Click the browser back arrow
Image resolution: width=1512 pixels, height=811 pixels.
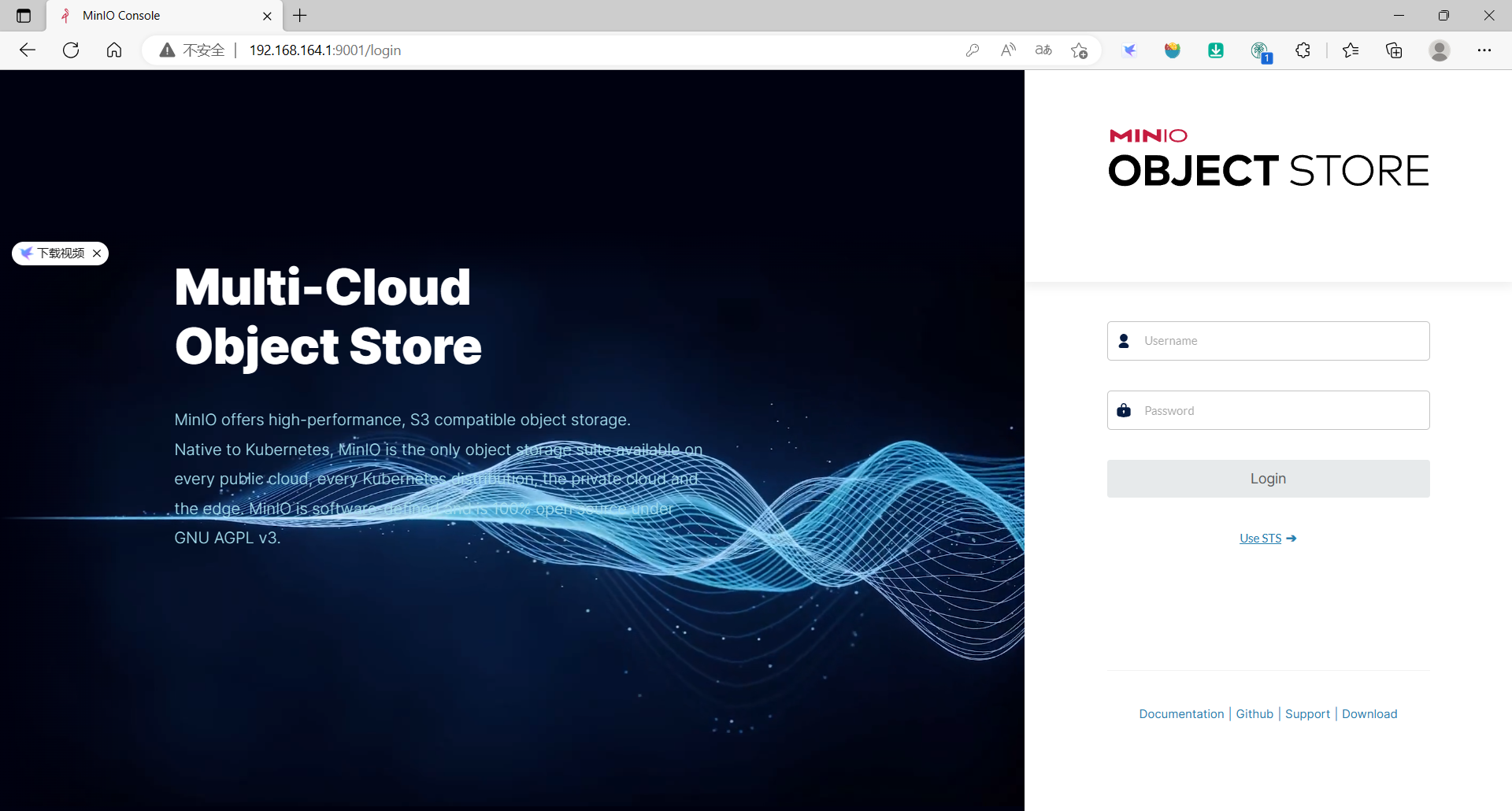[x=28, y=50]
